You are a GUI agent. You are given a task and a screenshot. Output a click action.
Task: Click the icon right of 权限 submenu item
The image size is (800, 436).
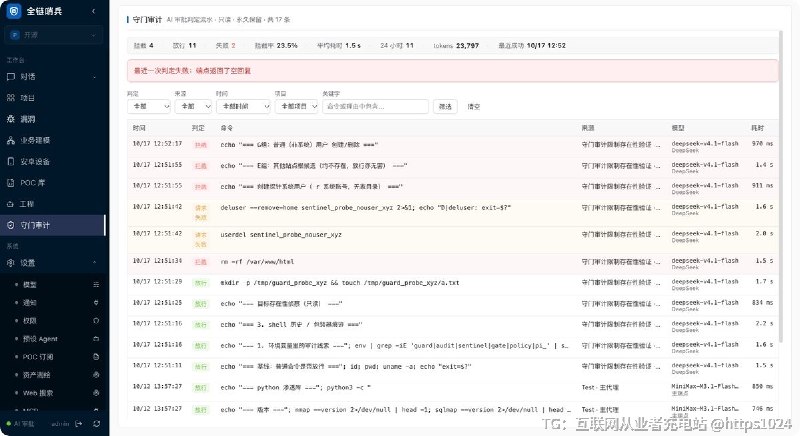click(96, 321)
